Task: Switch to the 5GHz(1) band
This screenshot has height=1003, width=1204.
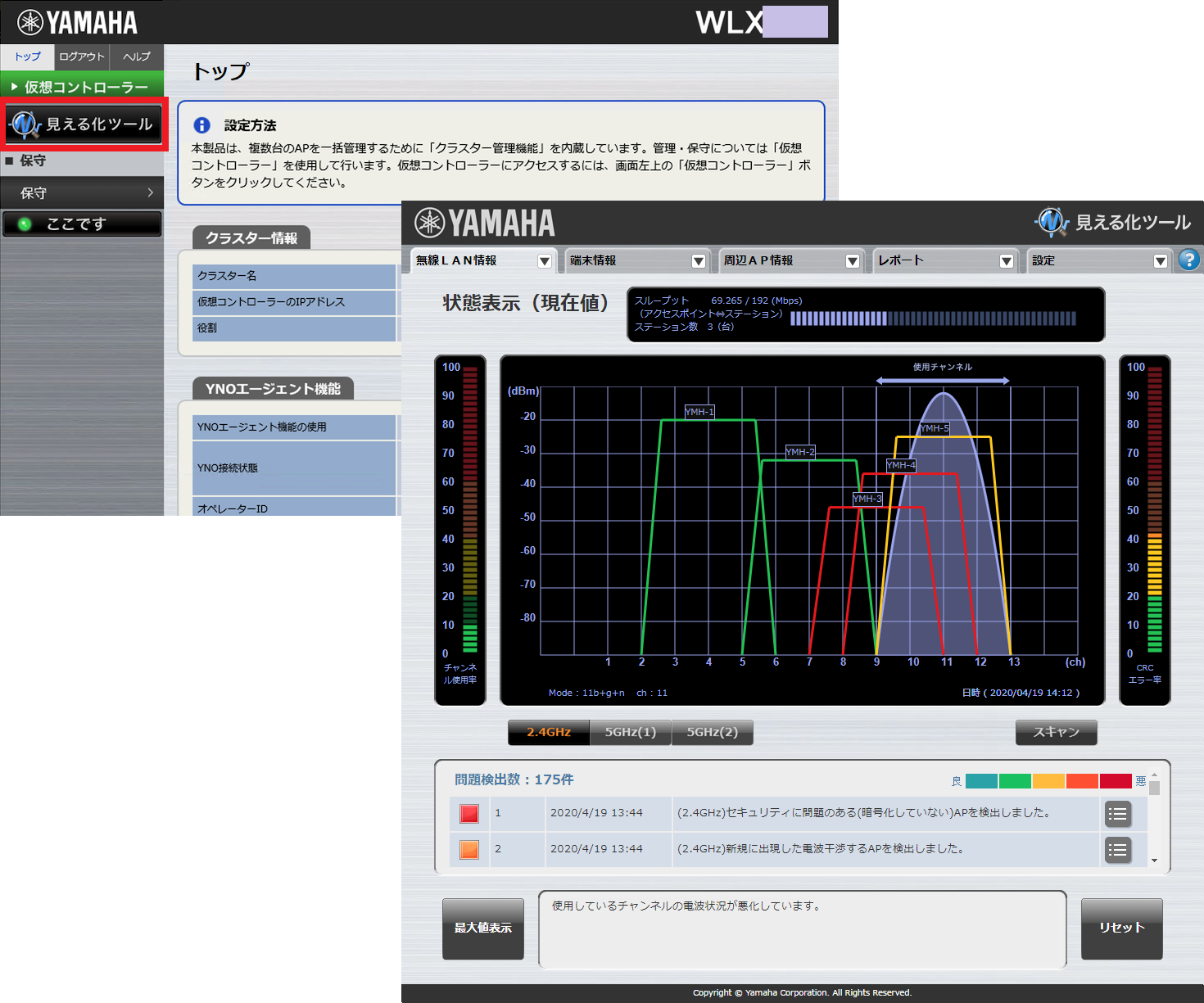Action: 630,732
